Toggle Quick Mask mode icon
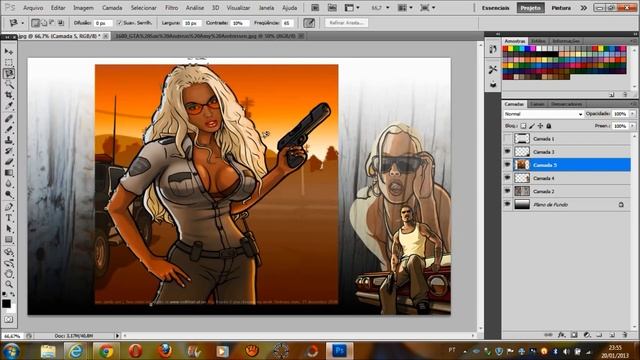Viewport: 640px width, 360px height. pyautogui.click(x=9, y=319)
